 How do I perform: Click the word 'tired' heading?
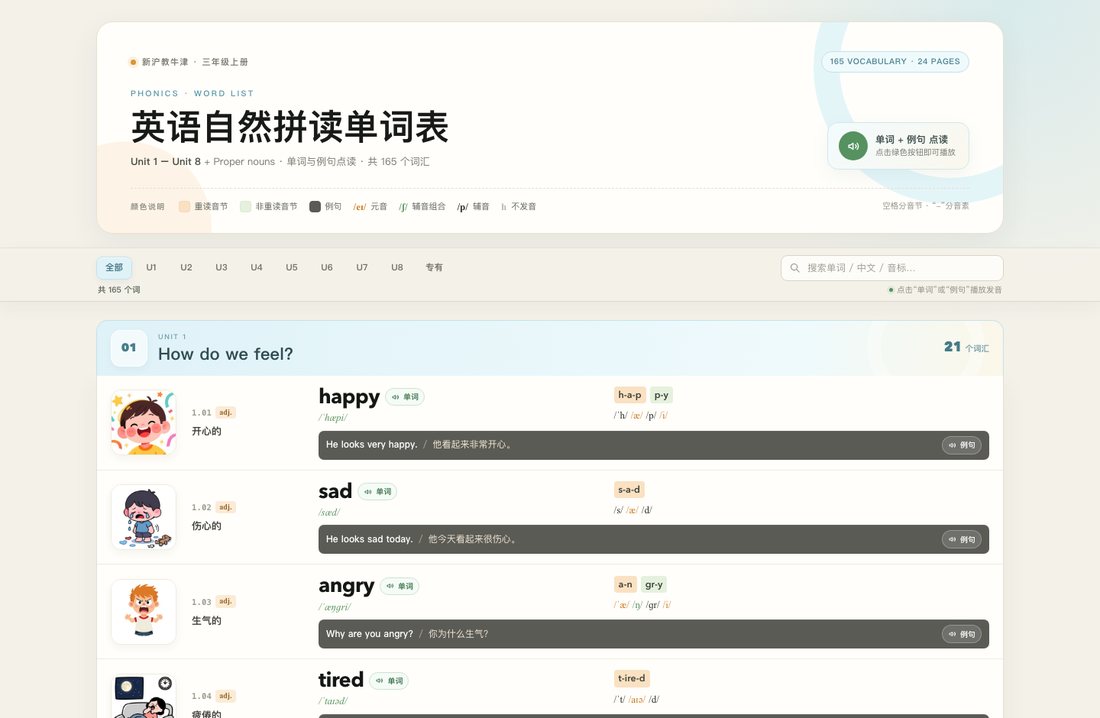[x=341, y=680]
